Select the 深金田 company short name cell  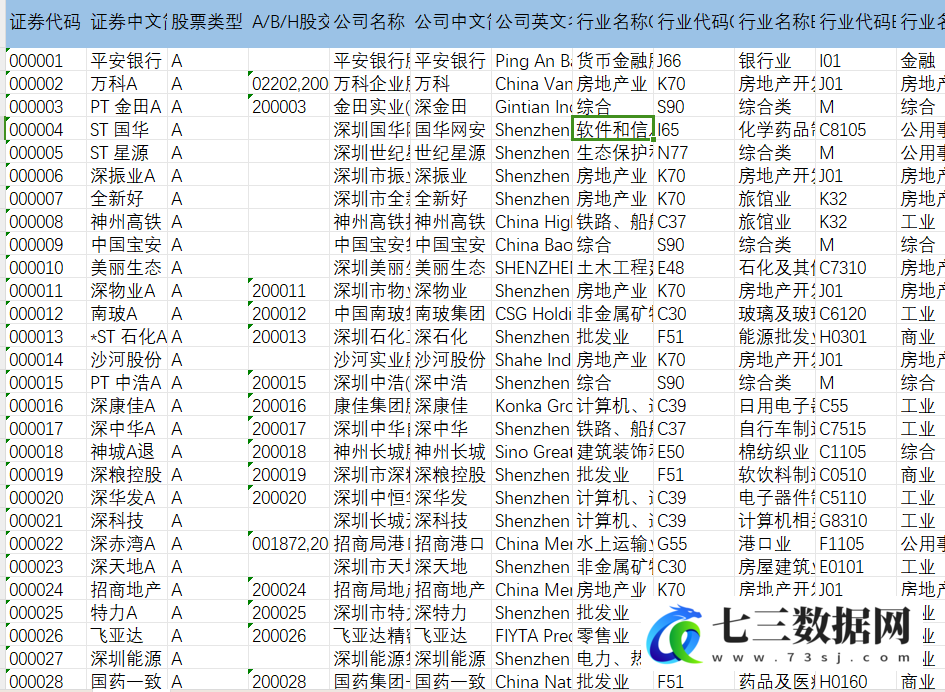coord(450,107)
